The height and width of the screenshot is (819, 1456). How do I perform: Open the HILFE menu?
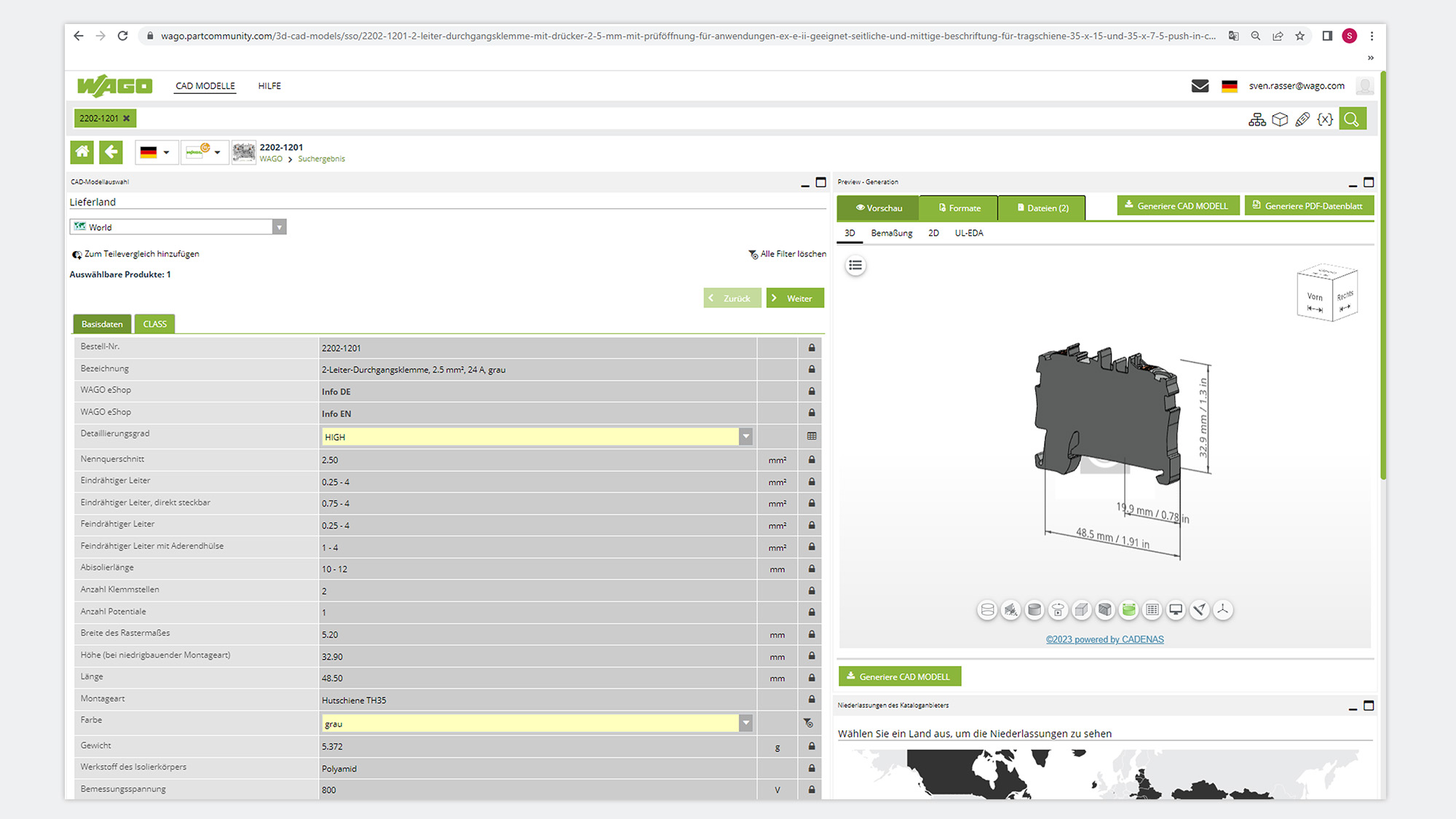pos(269,86)
